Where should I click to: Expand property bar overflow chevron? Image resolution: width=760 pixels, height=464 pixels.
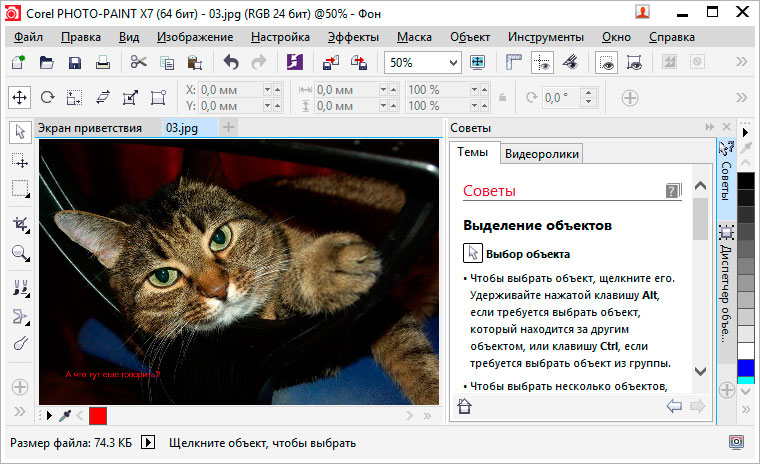741,98
